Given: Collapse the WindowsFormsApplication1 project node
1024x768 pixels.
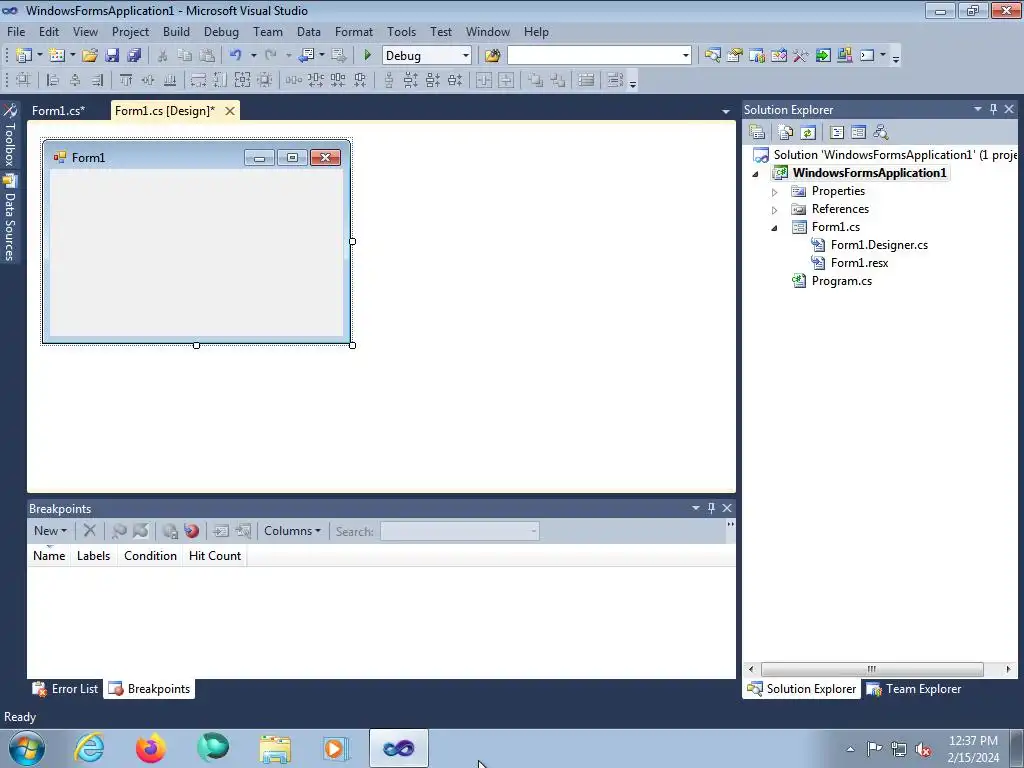Looking at the screenshot, I should 756,174.
